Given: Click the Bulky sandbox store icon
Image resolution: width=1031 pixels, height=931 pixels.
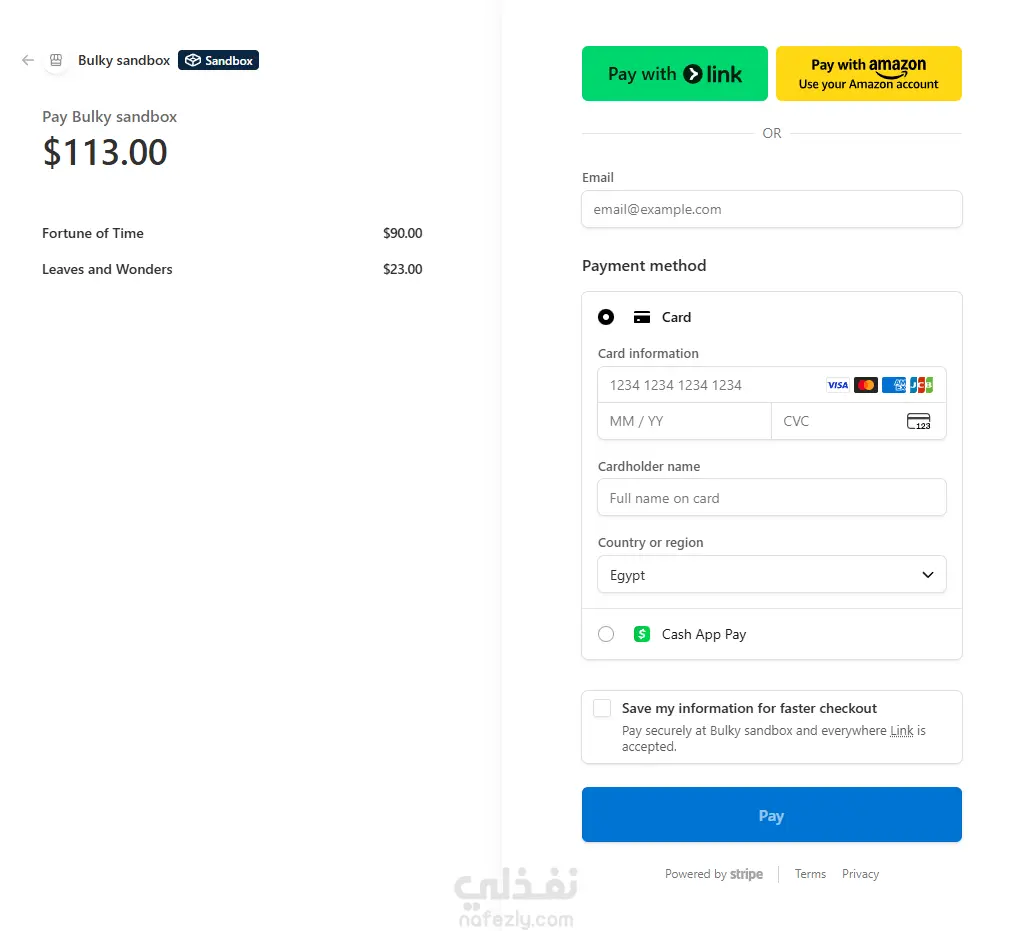Looking at the screenshot, I should pos(56,60).
